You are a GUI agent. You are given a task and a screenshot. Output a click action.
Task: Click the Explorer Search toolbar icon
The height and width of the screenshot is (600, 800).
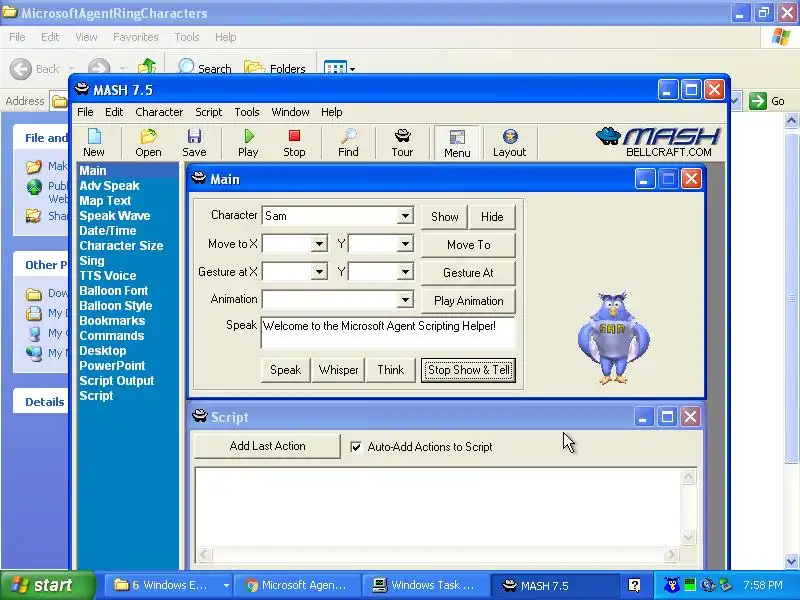204,67
